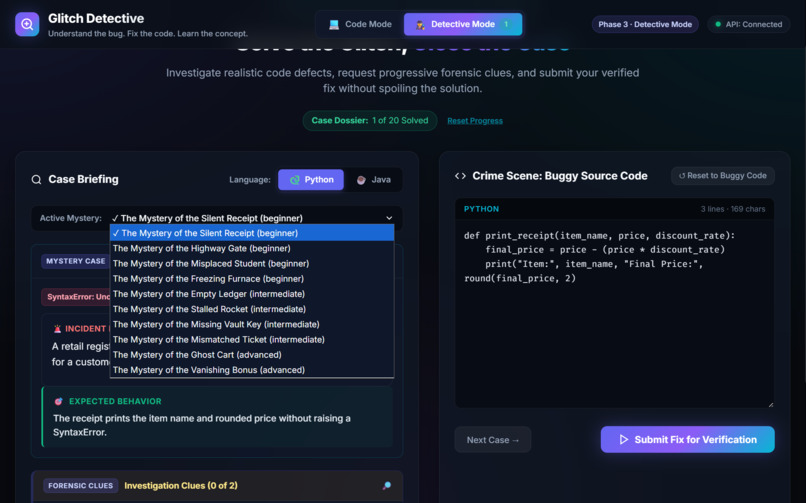Screen dimensions: 806x503
Task: Select Java language option
Action: point(374,180)
